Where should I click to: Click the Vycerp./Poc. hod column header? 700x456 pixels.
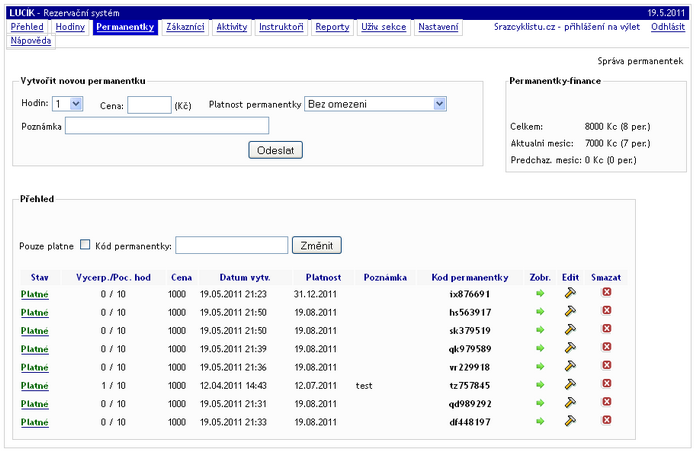point(113,277)
